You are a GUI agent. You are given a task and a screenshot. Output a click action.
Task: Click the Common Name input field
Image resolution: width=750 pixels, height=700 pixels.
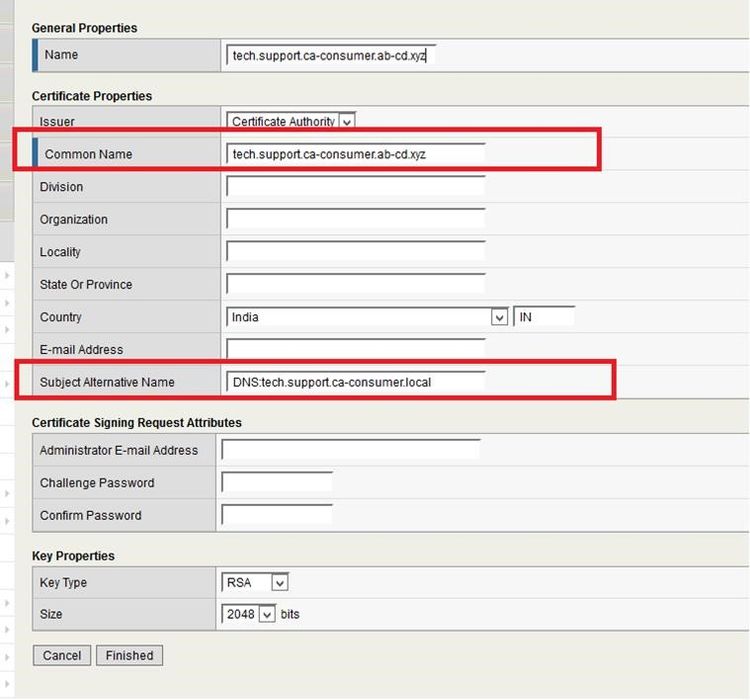355,154
